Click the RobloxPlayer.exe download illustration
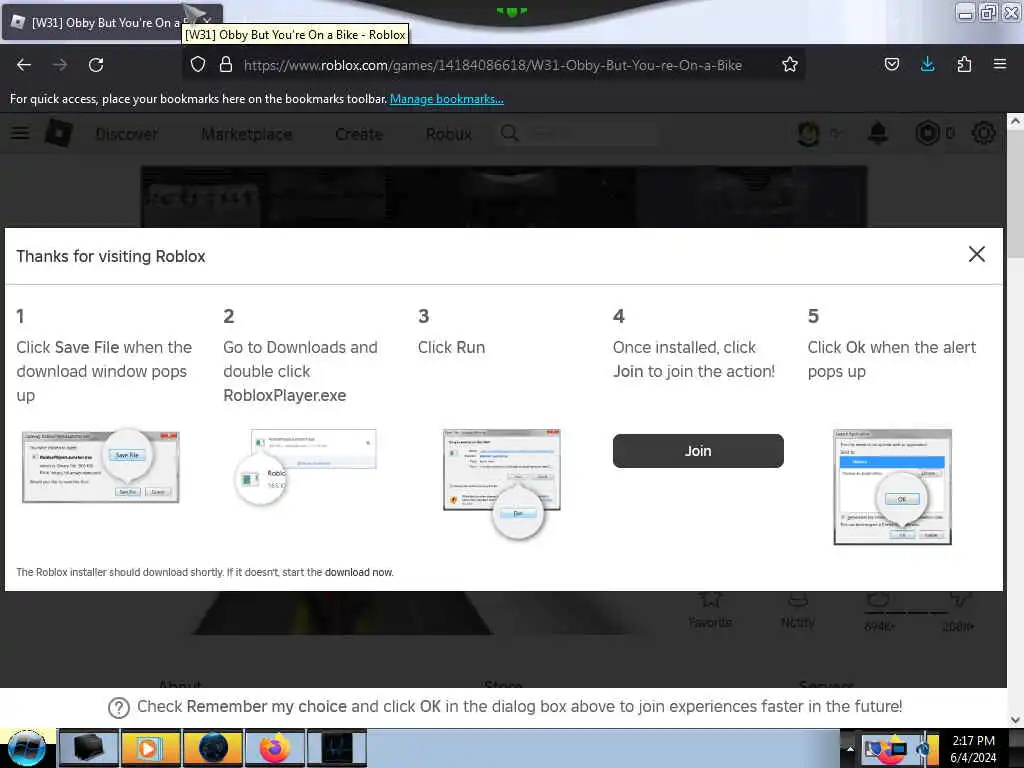This screenshot has width=1024, height=768. pyautogui.click(x=306, y=466)
